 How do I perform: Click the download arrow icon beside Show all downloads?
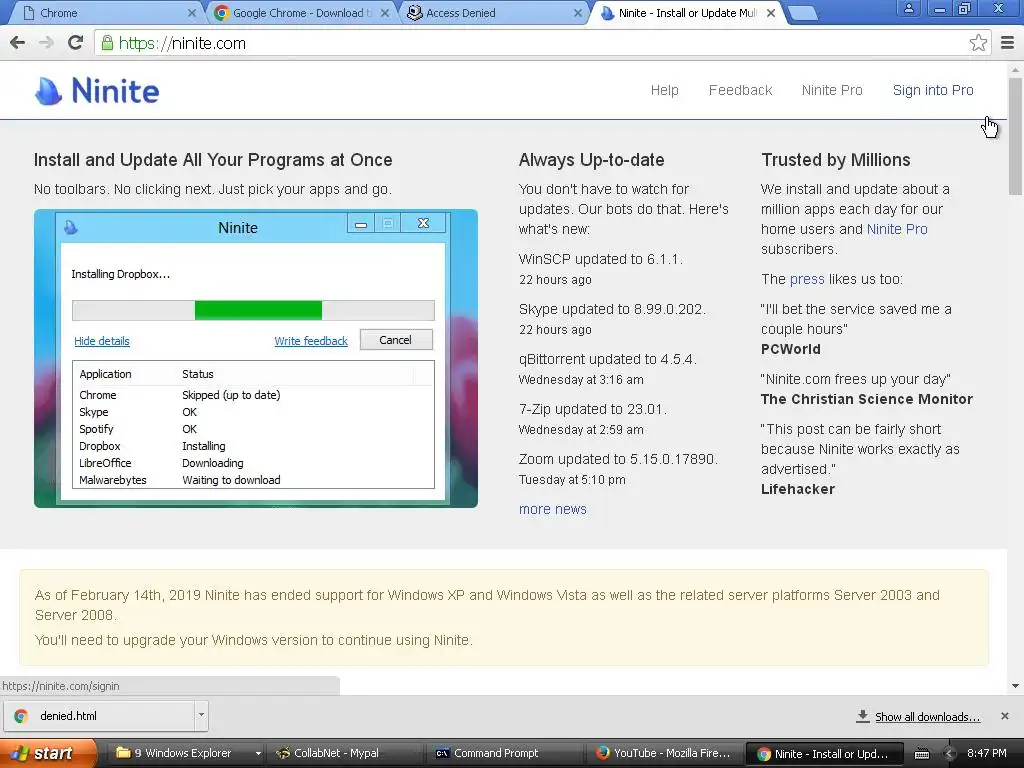(863, 716)
